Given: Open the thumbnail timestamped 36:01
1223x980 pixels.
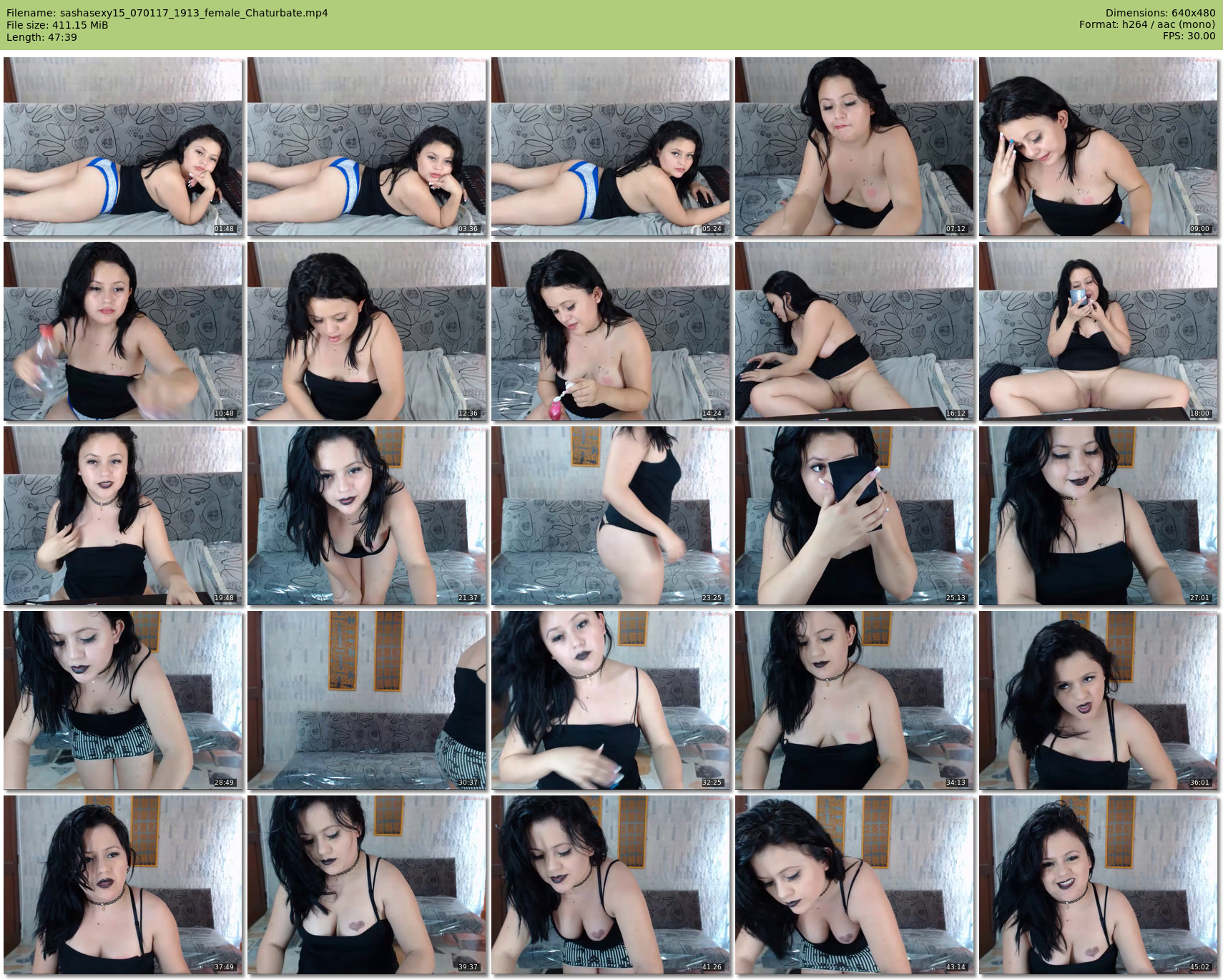Looking at the screenshot, I should 1098,700.
